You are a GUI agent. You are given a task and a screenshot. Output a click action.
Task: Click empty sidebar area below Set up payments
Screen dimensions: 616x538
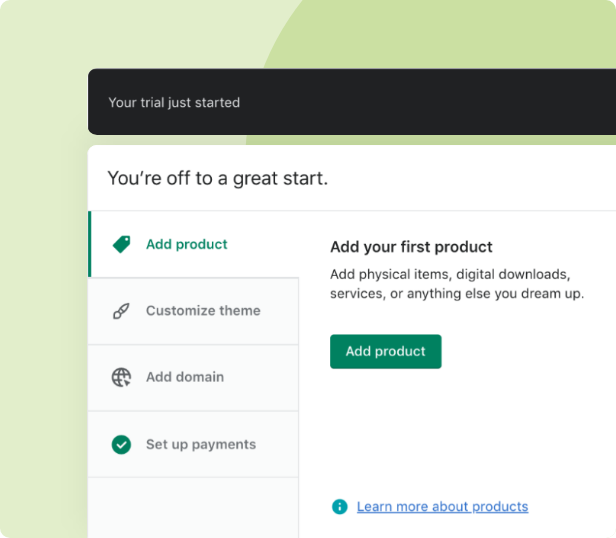pos(193,508)
